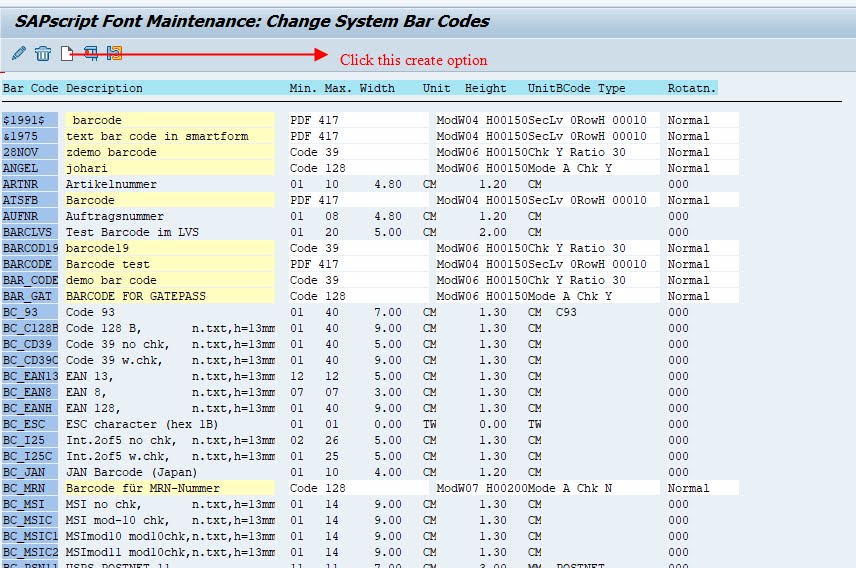Select the ANGEL bar code entry
The height and width of the screenshot is (568, 856).
click(x=30, y=168)
